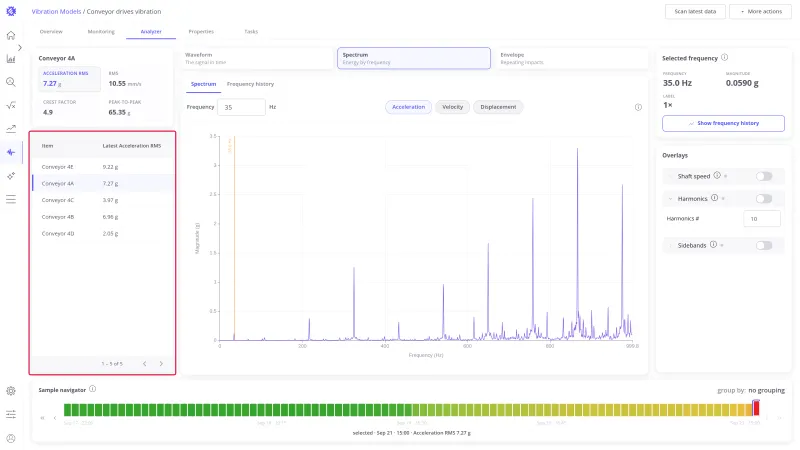Select the Conveyor 4A row
This screenshot has height=450, width=800.
[x=103, y=183]
